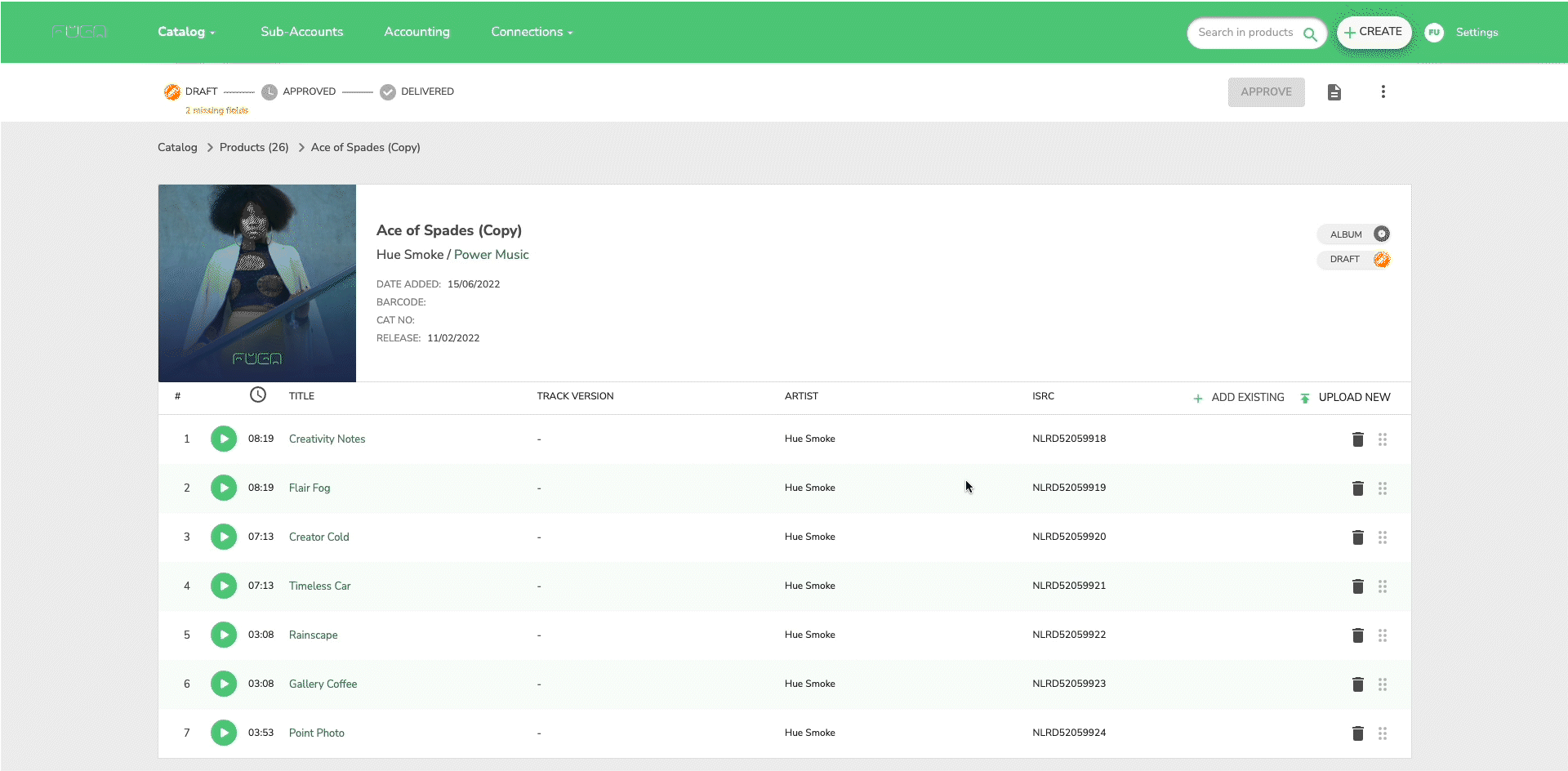Screen dimensions: 1568x771
Task: Open the Timeless Car track title
Action: [x=320, y=586]
